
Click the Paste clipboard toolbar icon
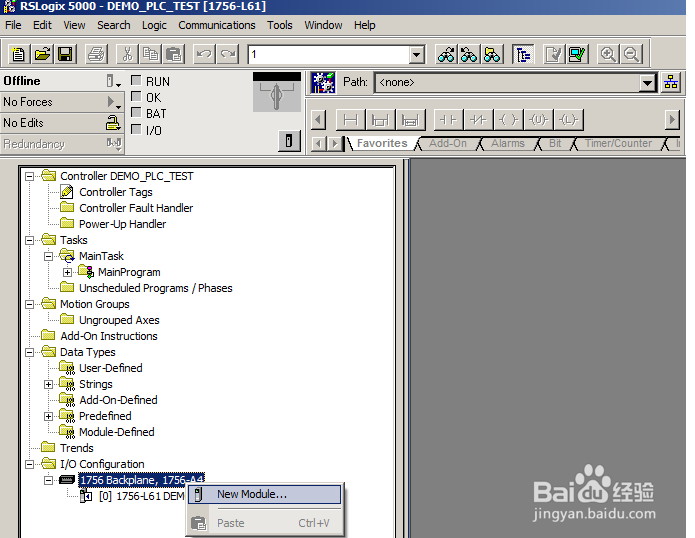173,55
